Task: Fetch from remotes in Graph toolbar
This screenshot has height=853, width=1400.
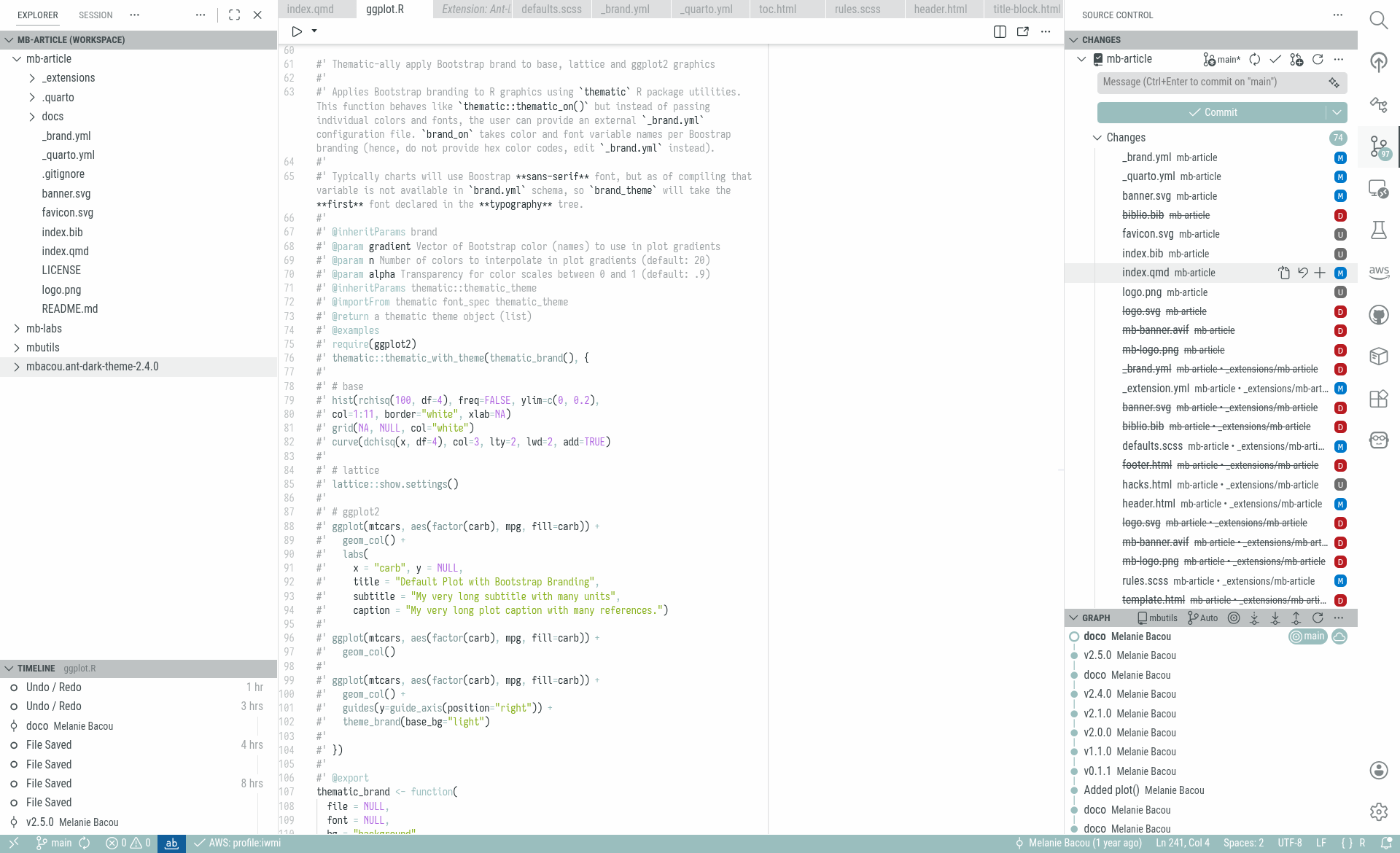Action: [1254, 618]
